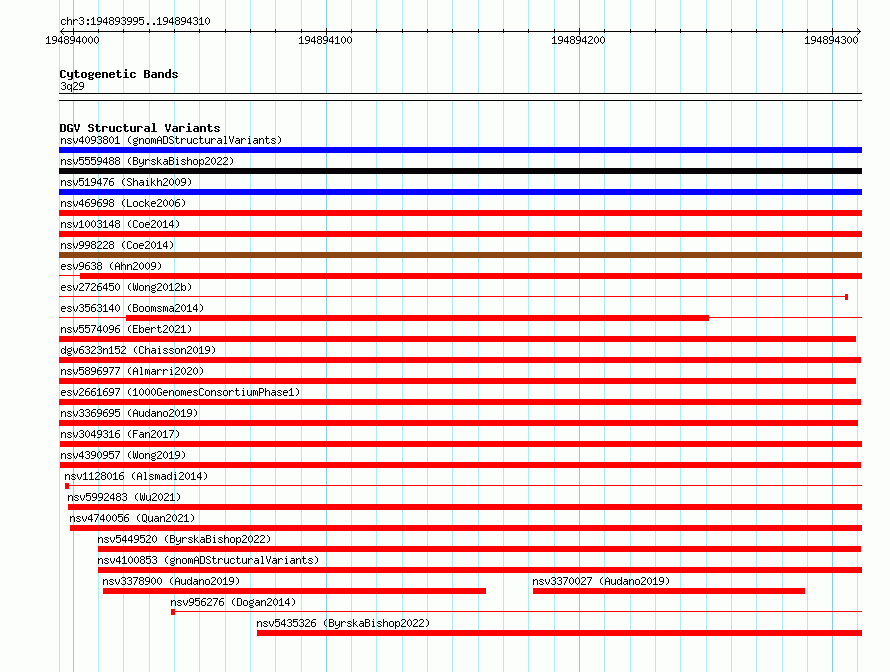890x672 pixels.
Task: Open nsv5574096 (Ebert2021) label
Action: point(126,329)
